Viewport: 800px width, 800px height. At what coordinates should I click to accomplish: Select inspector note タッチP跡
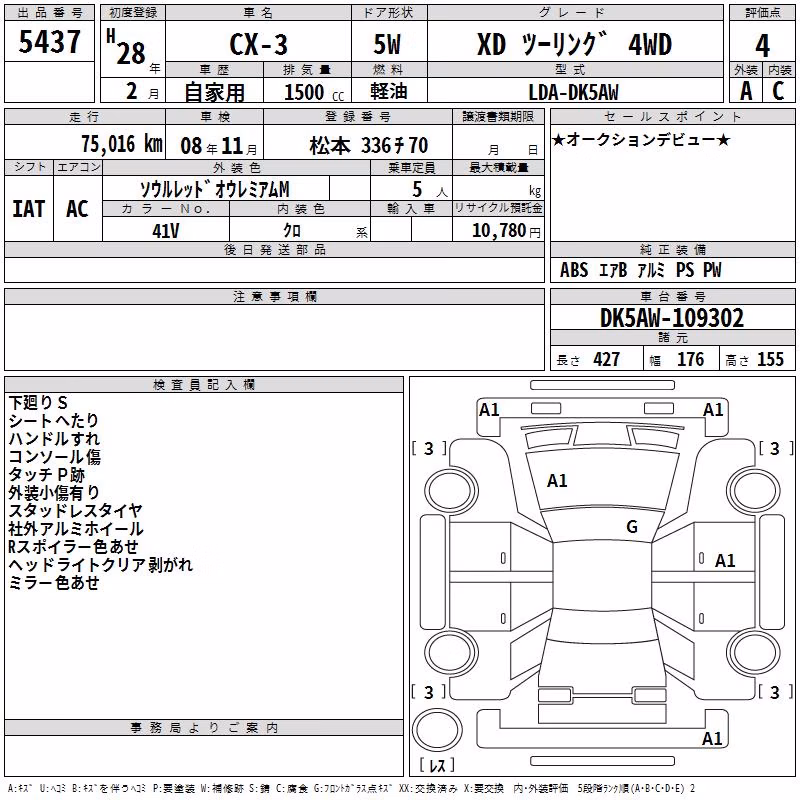point(46,474)
